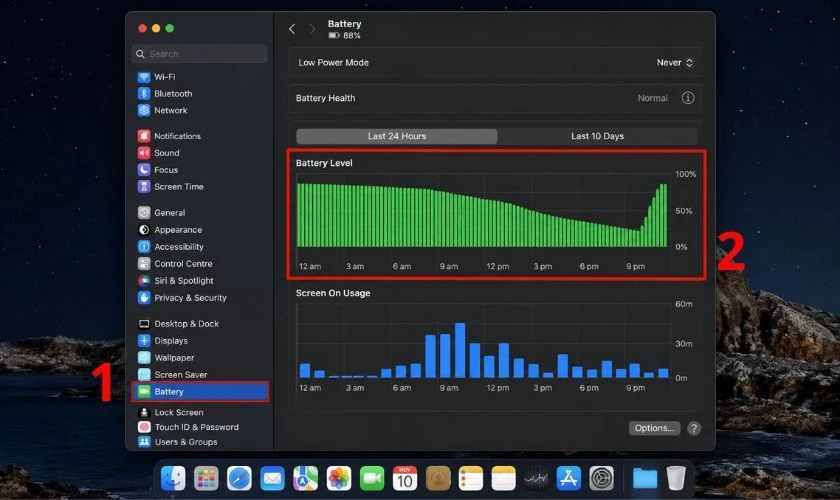Open FaceTime from the Dock
The width and height of the screenshot is (840, 500).
pos(372,478)
